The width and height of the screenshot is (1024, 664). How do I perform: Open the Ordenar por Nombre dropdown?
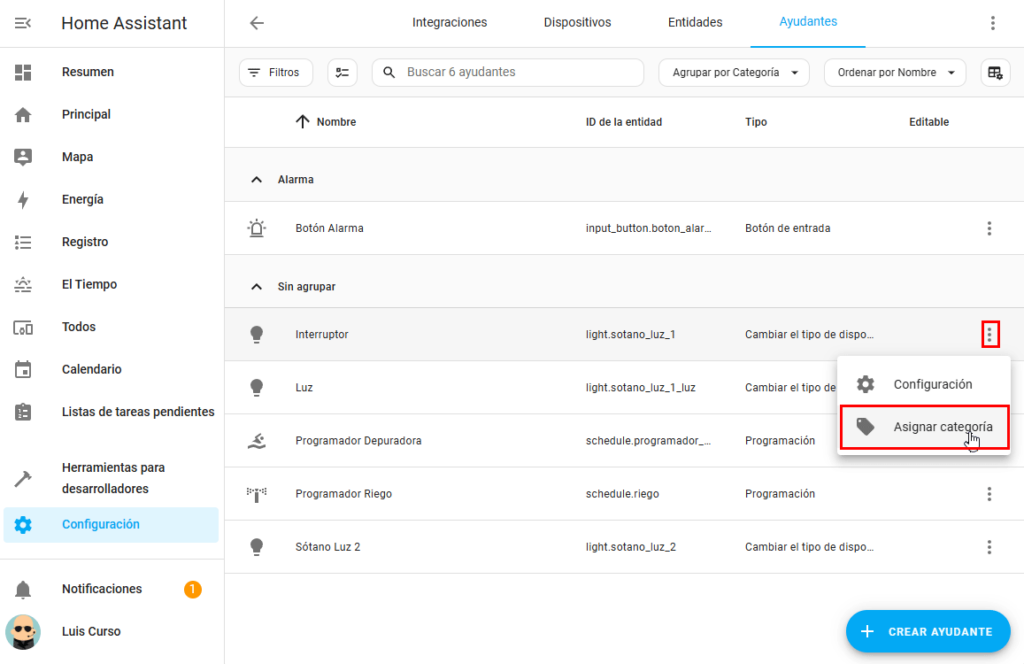895,72
